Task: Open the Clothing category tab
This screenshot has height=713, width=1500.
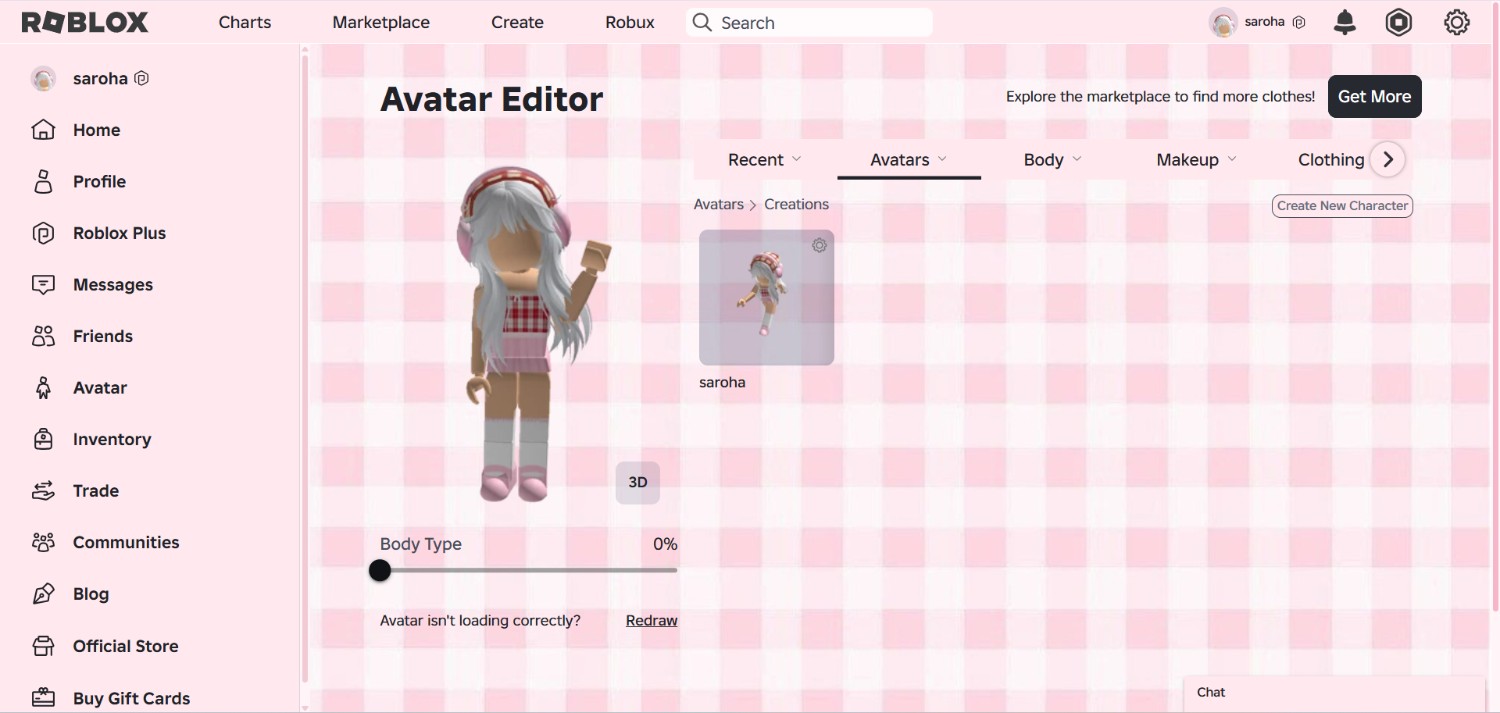Action: [x=1330, y=159]
